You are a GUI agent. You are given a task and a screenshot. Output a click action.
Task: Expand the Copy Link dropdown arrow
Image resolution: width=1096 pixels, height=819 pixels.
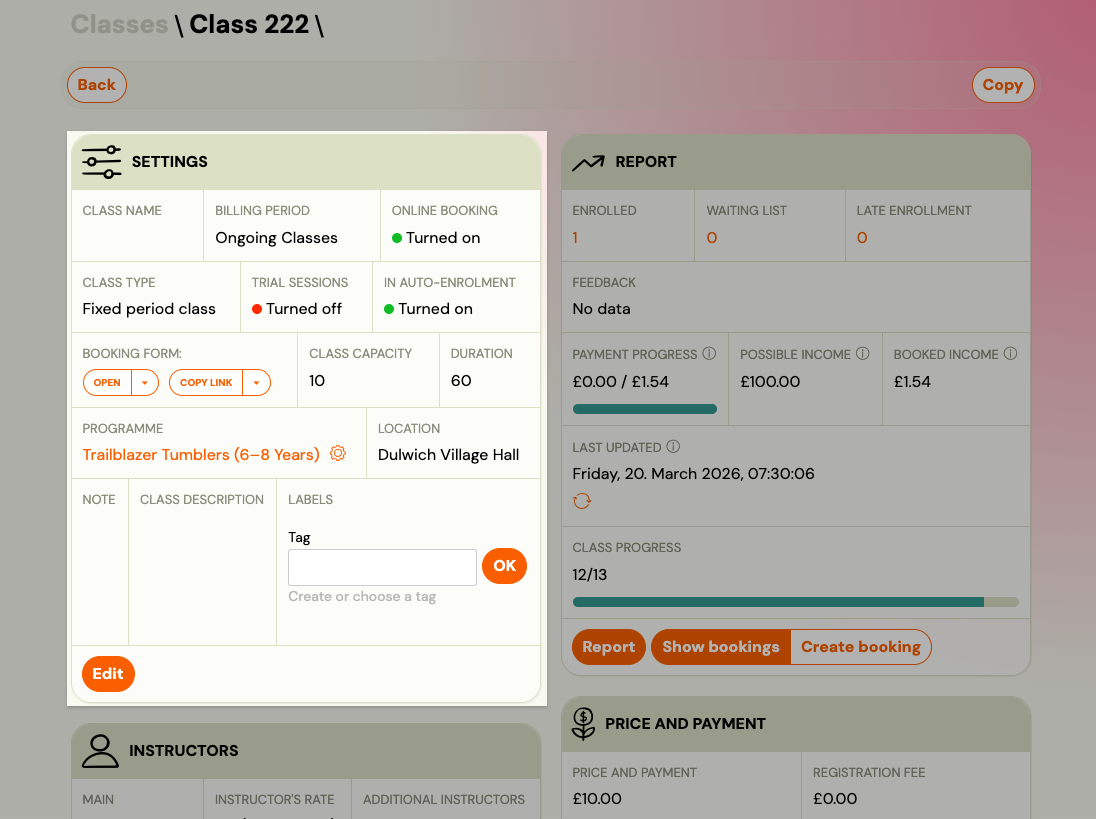tap(256, 383)
